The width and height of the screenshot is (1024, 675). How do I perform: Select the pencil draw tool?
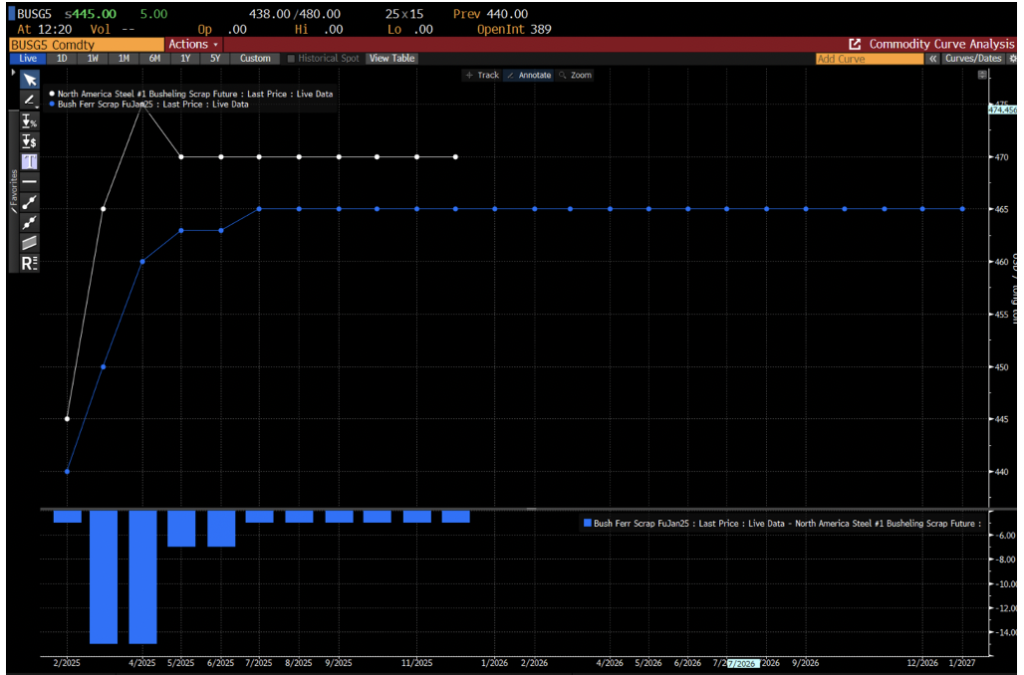coord(29,100)
